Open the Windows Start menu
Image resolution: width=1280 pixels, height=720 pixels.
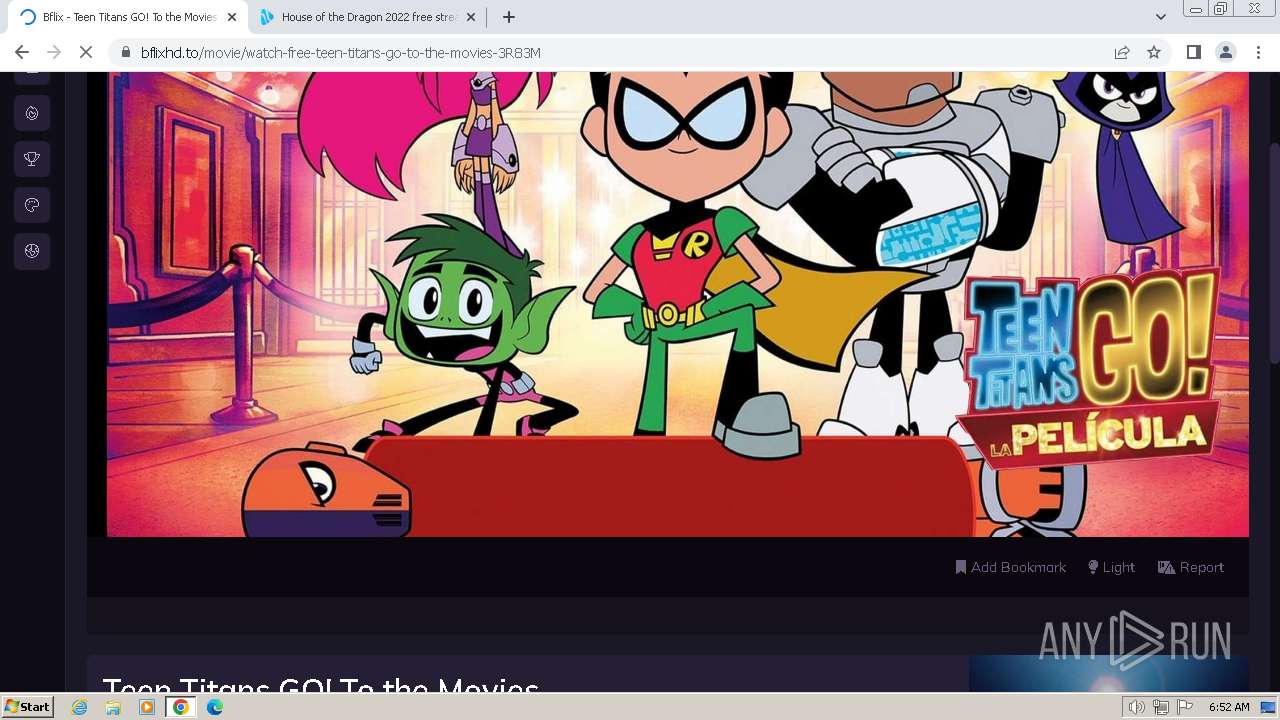point(28,707)
